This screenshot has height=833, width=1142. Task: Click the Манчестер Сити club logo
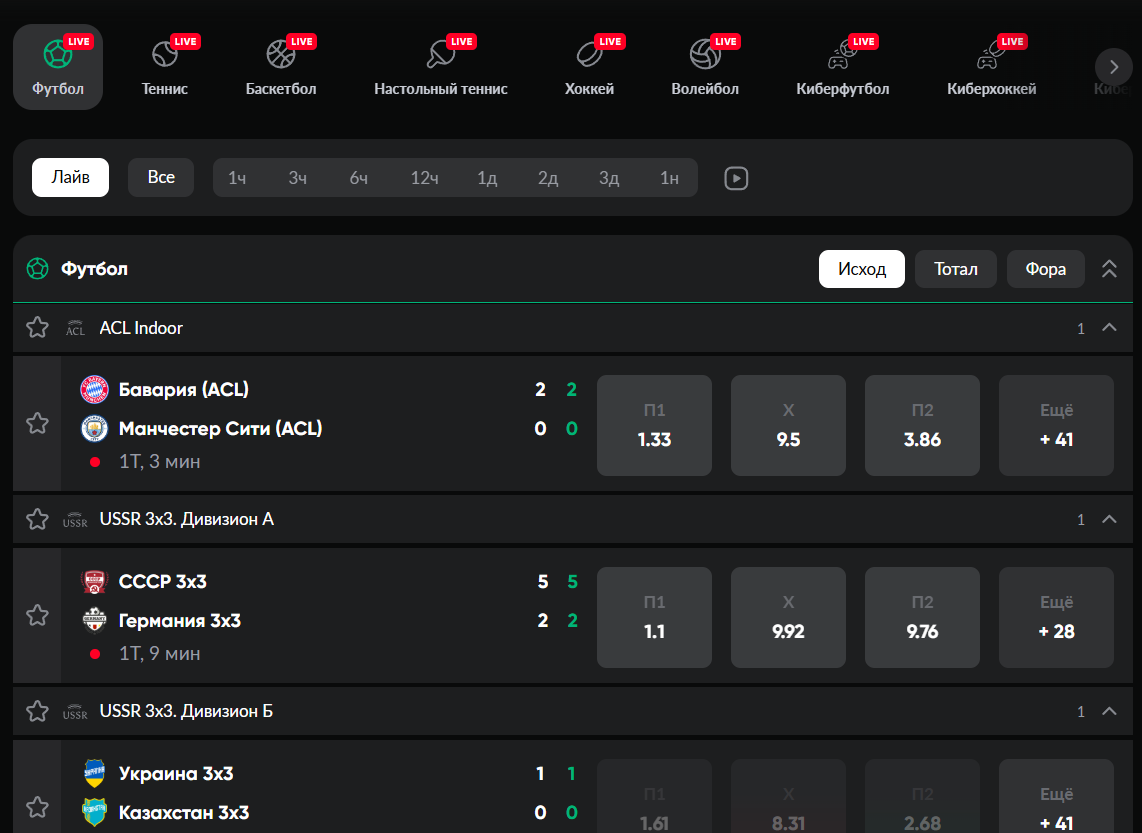coord(94,429)
